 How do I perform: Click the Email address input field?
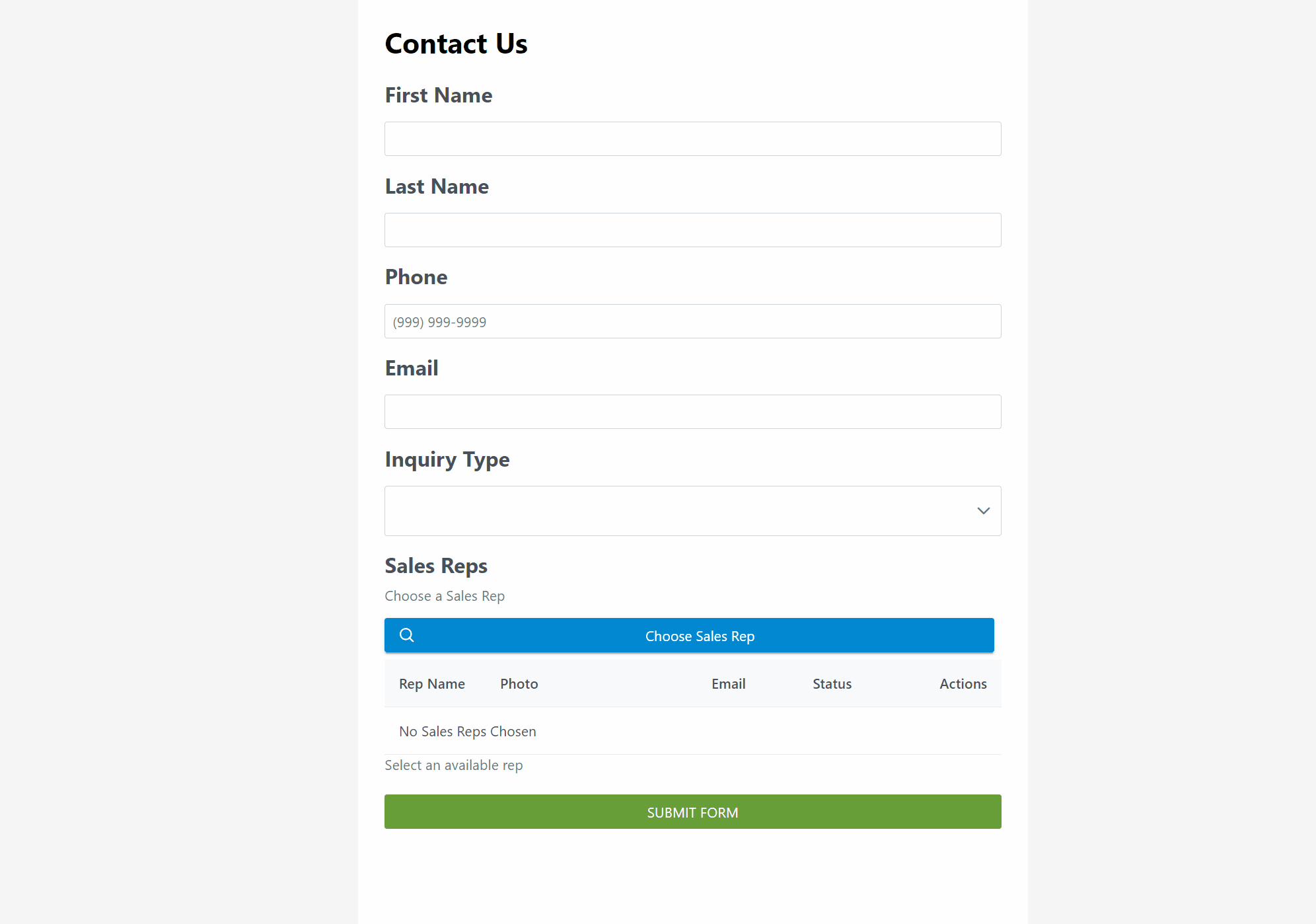pyautogui.click(x=692, y=412)
